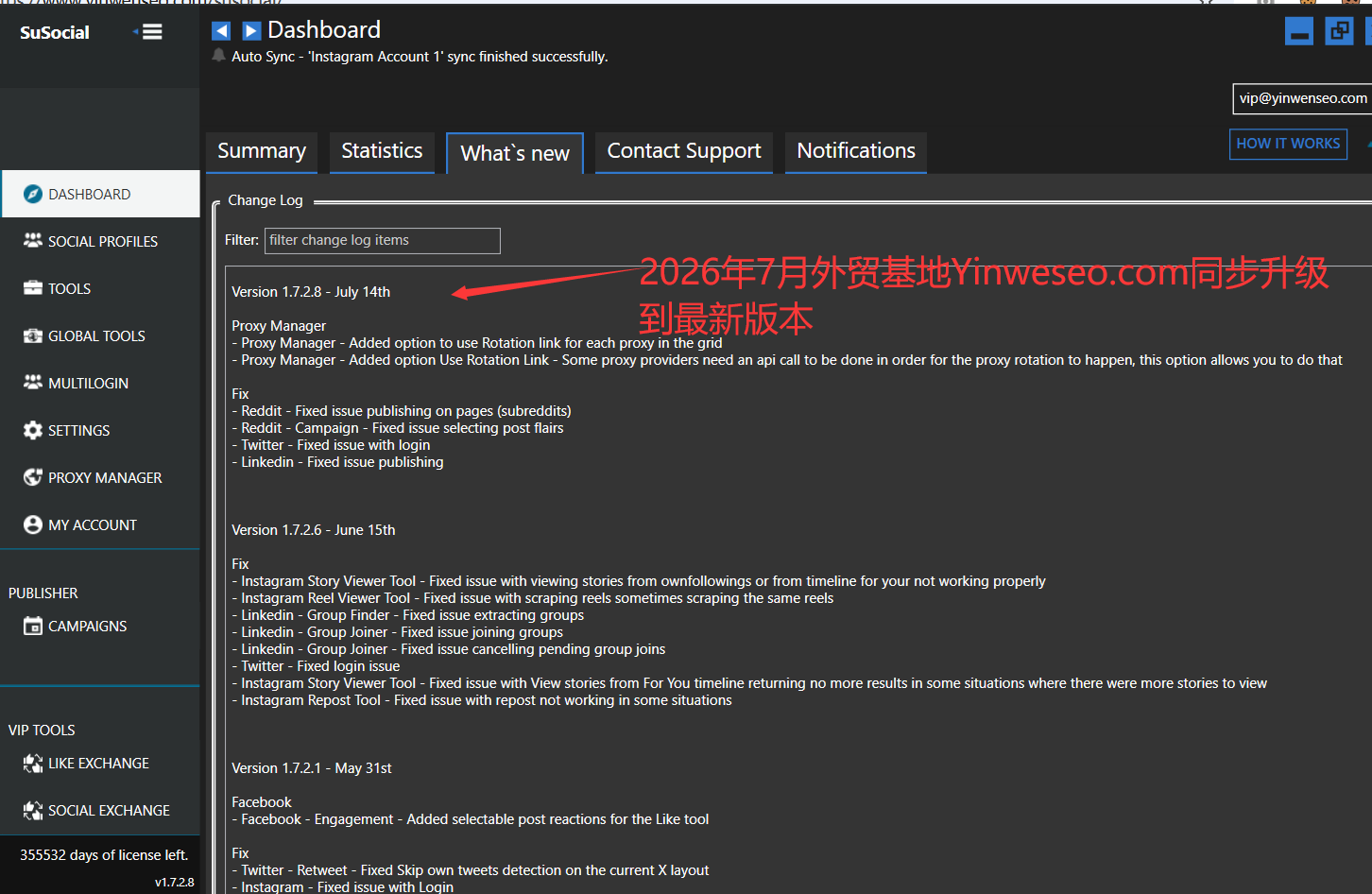Click the Linkedin Fixed issue publishing line
1372x894 pixels.
point(337,462)
